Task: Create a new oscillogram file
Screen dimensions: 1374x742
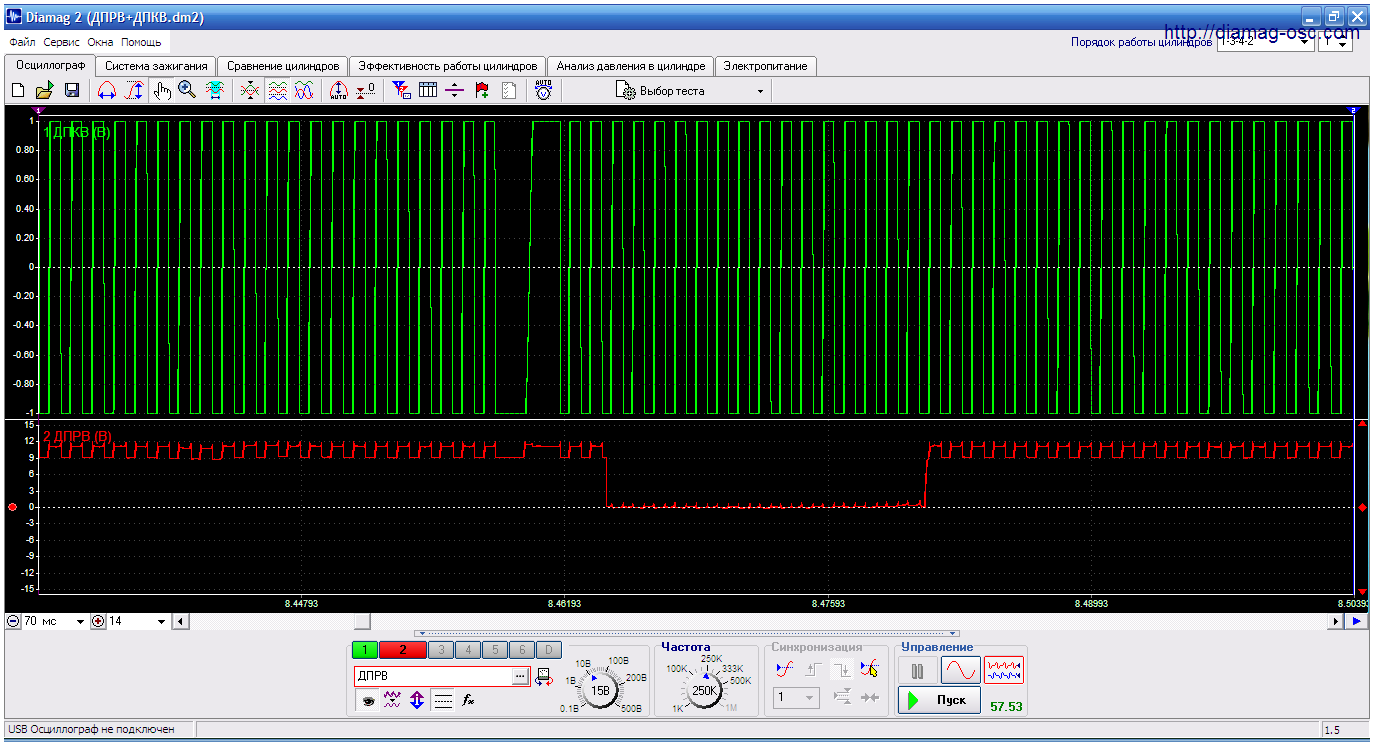Action: coord(18,91)
